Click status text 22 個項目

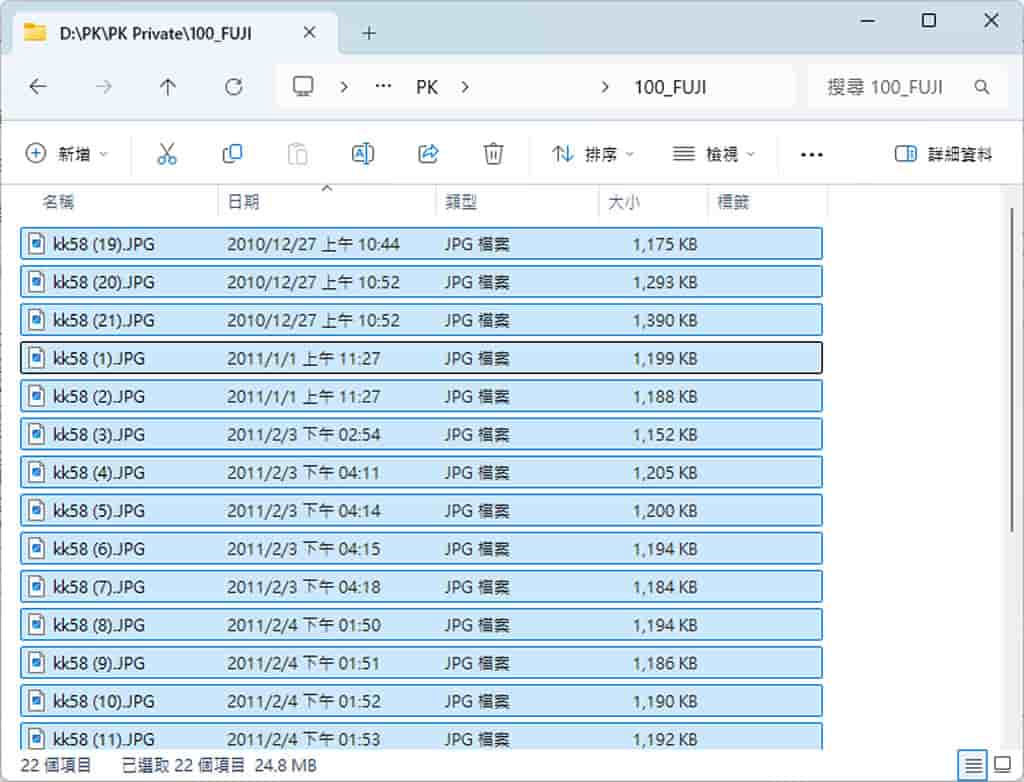pyautogui.click(x=56, y=765)
